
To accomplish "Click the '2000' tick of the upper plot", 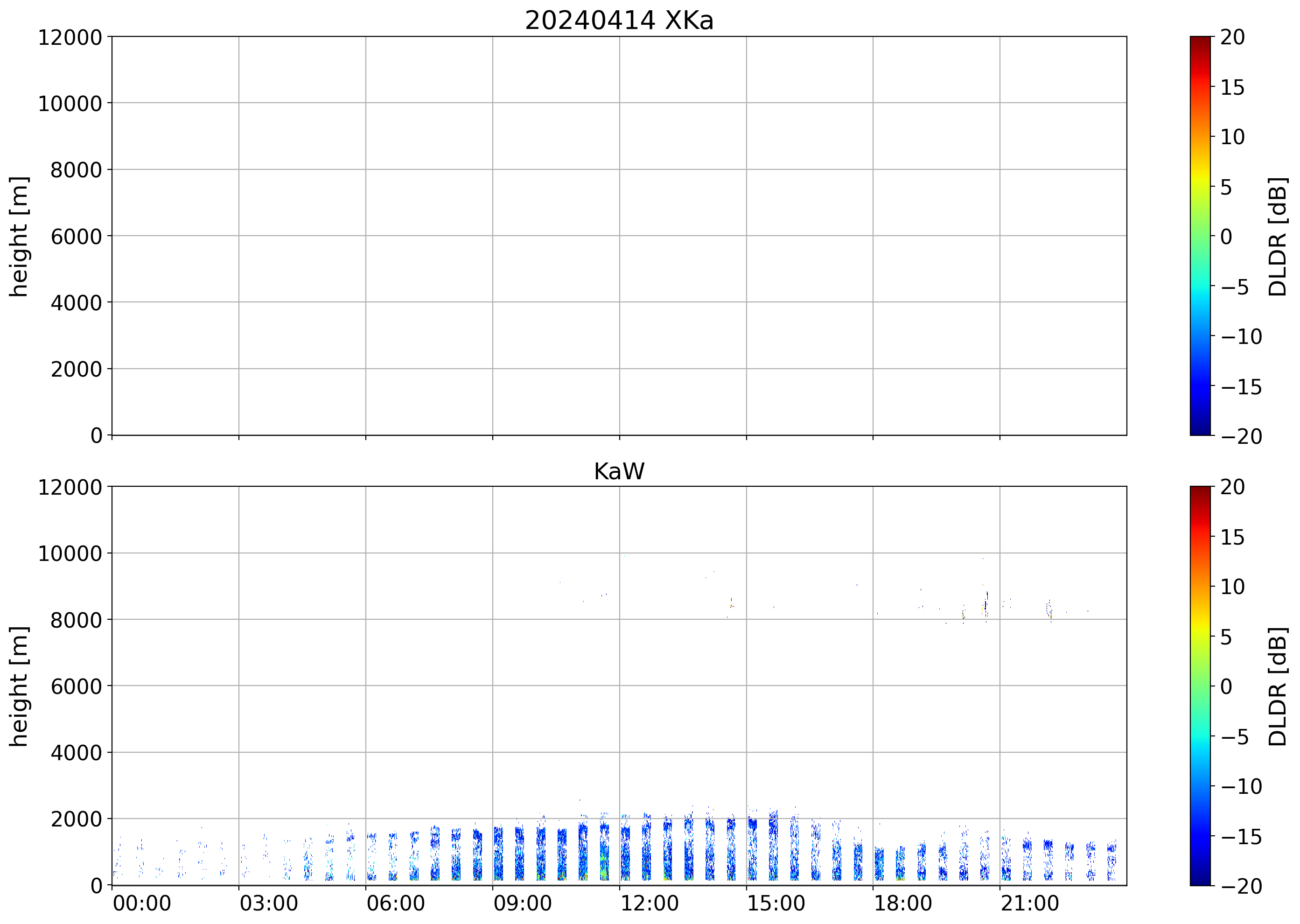I will click(x=76, y=369).
